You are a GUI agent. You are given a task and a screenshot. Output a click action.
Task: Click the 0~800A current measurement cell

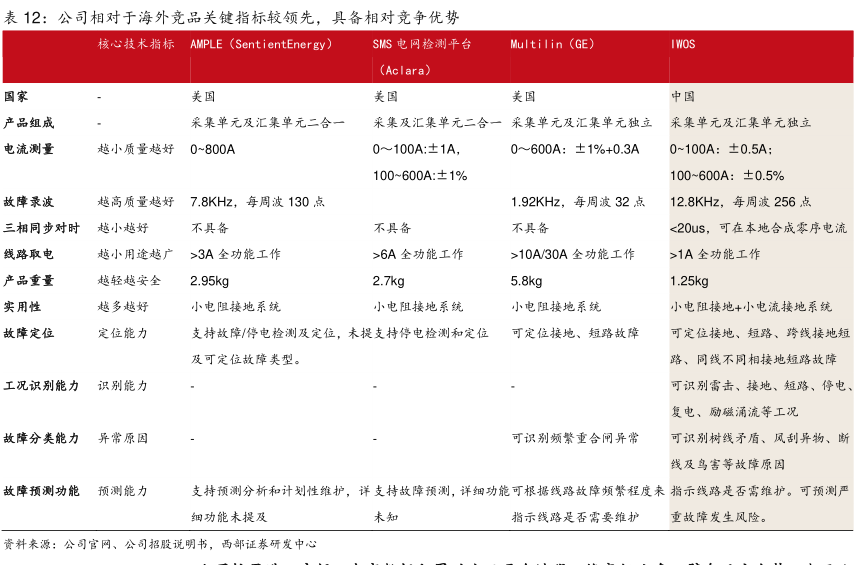[213, 149]
